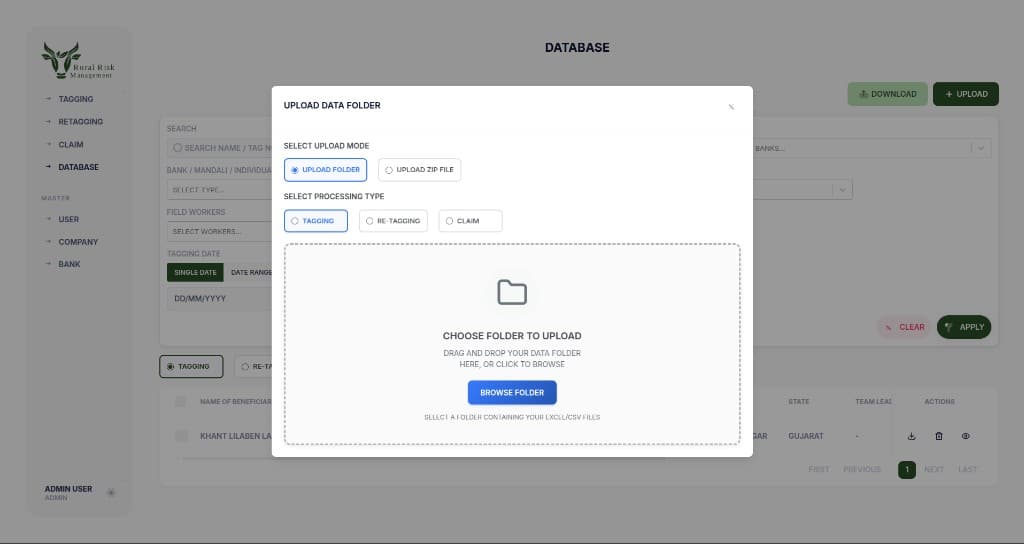The height and width of the screenshot is (544, 1024).
Task: Select the Upload Folder mode
Action: click(x=325, y=170)
